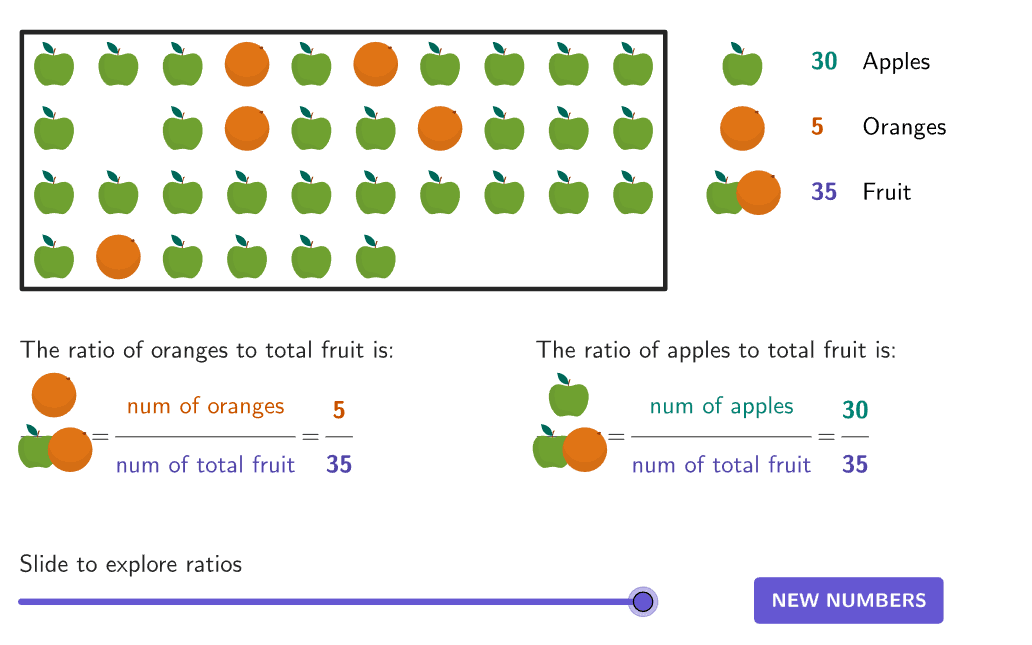Click the top-left apple in the fruit box

(x=54, y=65)
